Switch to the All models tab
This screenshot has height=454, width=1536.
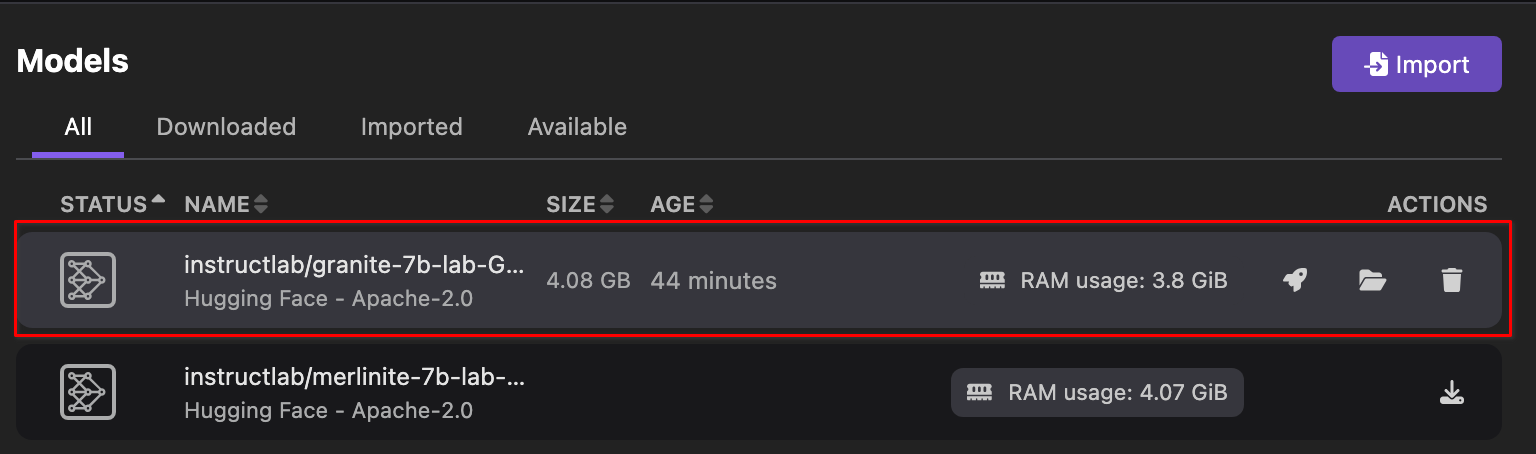click(x=78, y=127)
